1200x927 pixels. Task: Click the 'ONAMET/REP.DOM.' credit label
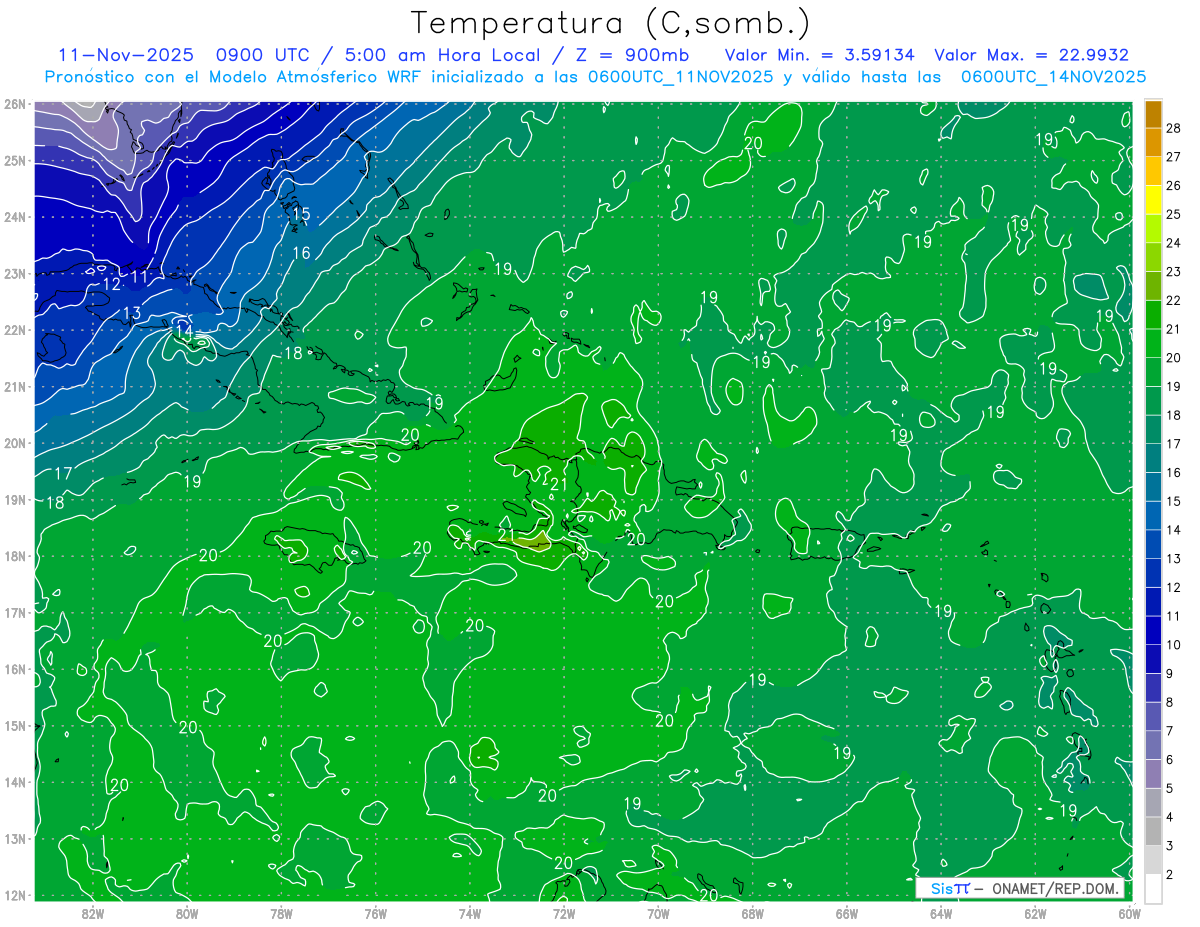tap(1057, 889)
